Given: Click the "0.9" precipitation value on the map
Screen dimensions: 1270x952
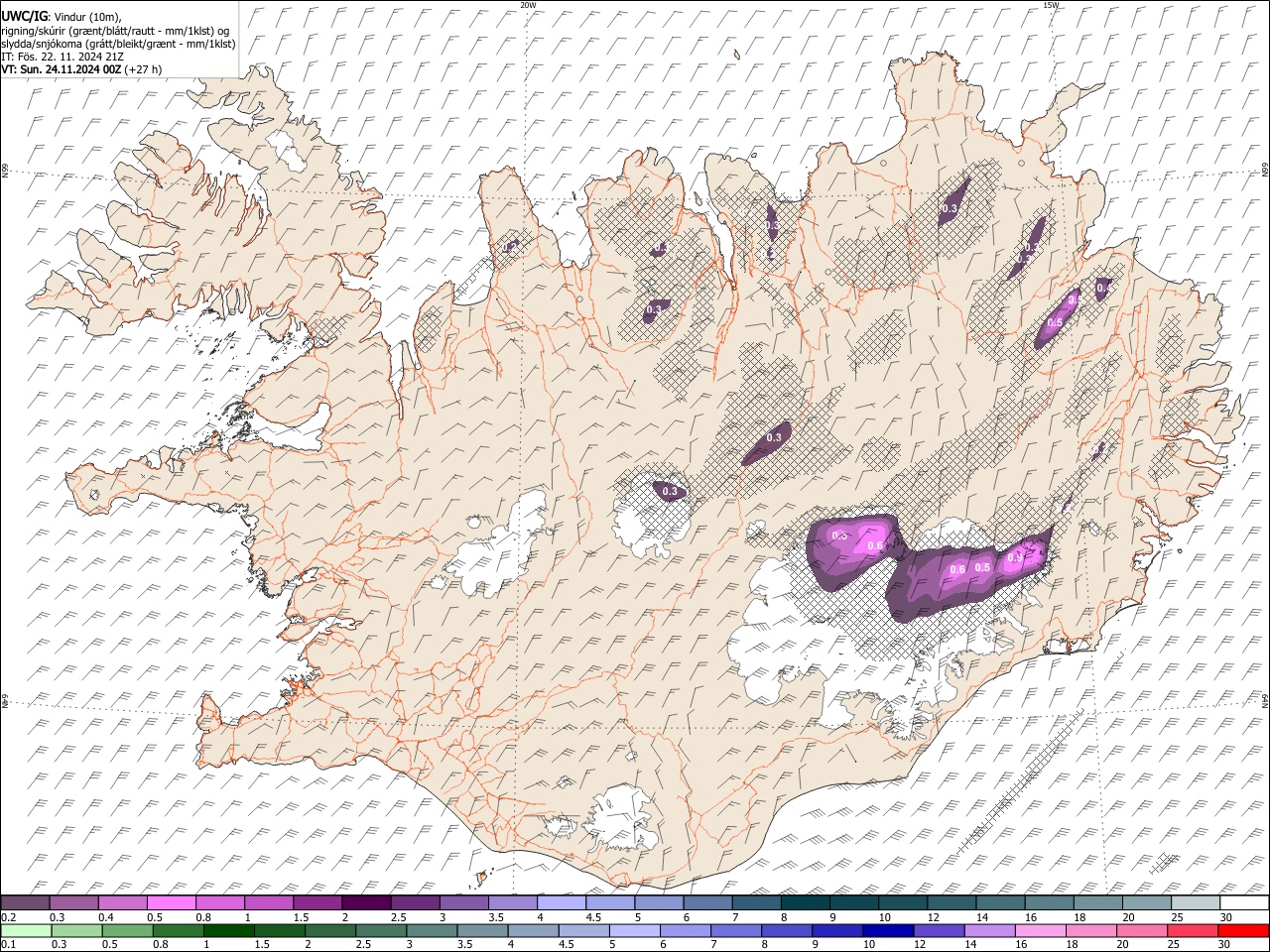Looking at the screenshot, I should click(x=1014, y=558).
